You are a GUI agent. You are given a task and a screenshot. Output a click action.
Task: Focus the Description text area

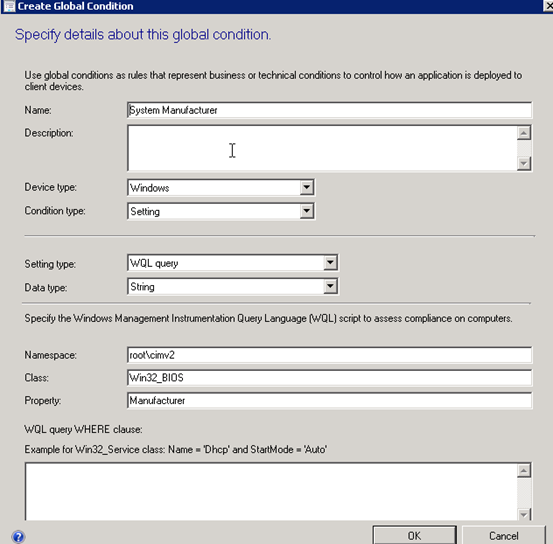322,148
